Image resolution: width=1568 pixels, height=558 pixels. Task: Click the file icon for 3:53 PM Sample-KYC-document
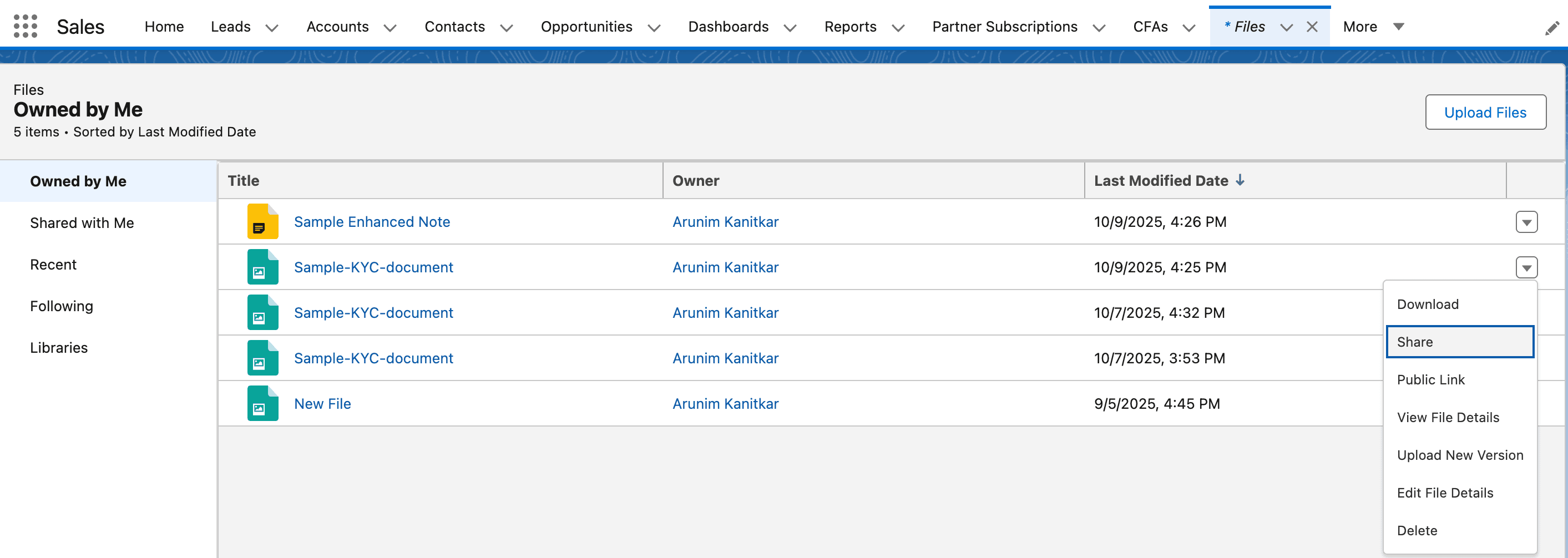pos(262,358)
